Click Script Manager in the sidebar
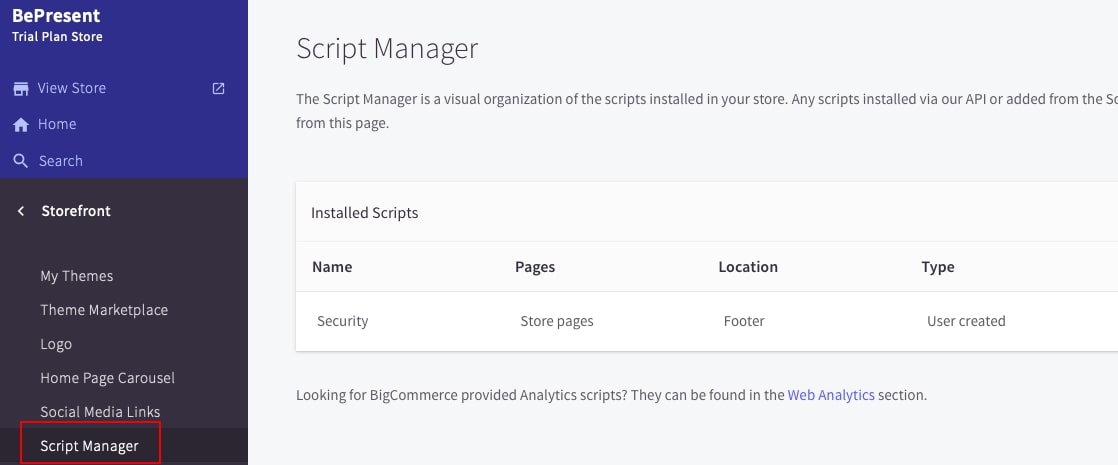 89,446
